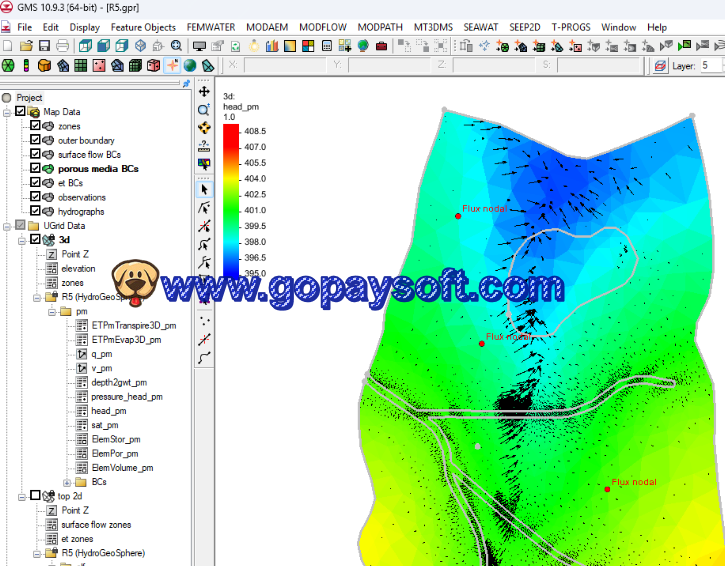Collapse the pm folder in tree
Image resolution: width=725 pixels, height=566 pixels.
(x=53, y=311)
